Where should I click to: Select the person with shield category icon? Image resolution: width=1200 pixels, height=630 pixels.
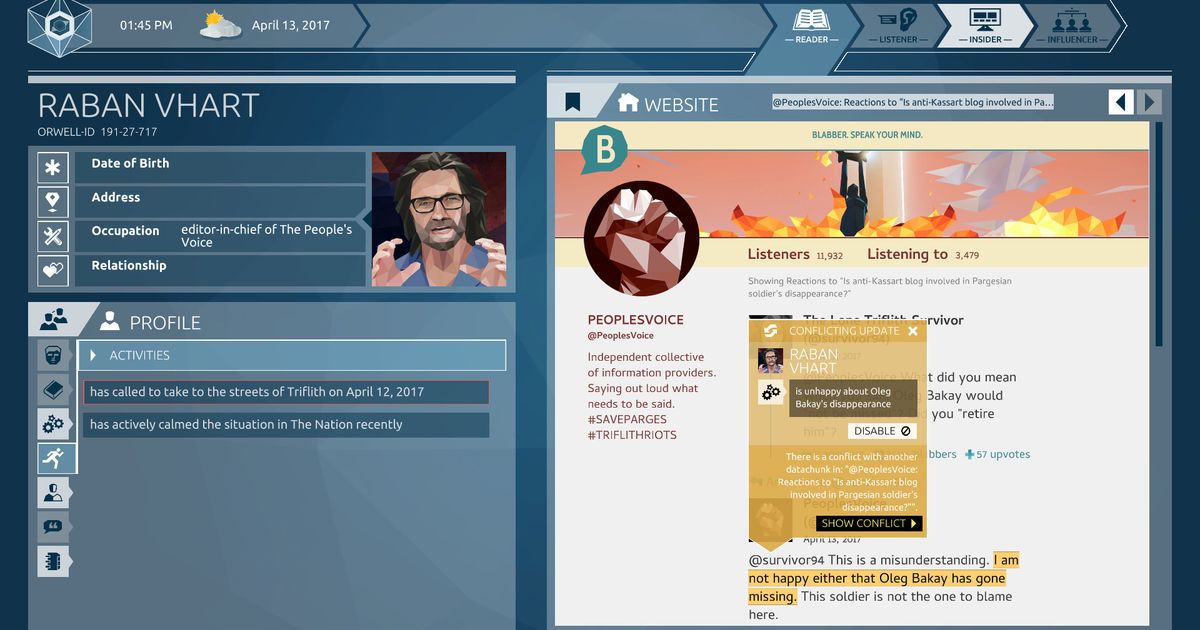[53, 492]
